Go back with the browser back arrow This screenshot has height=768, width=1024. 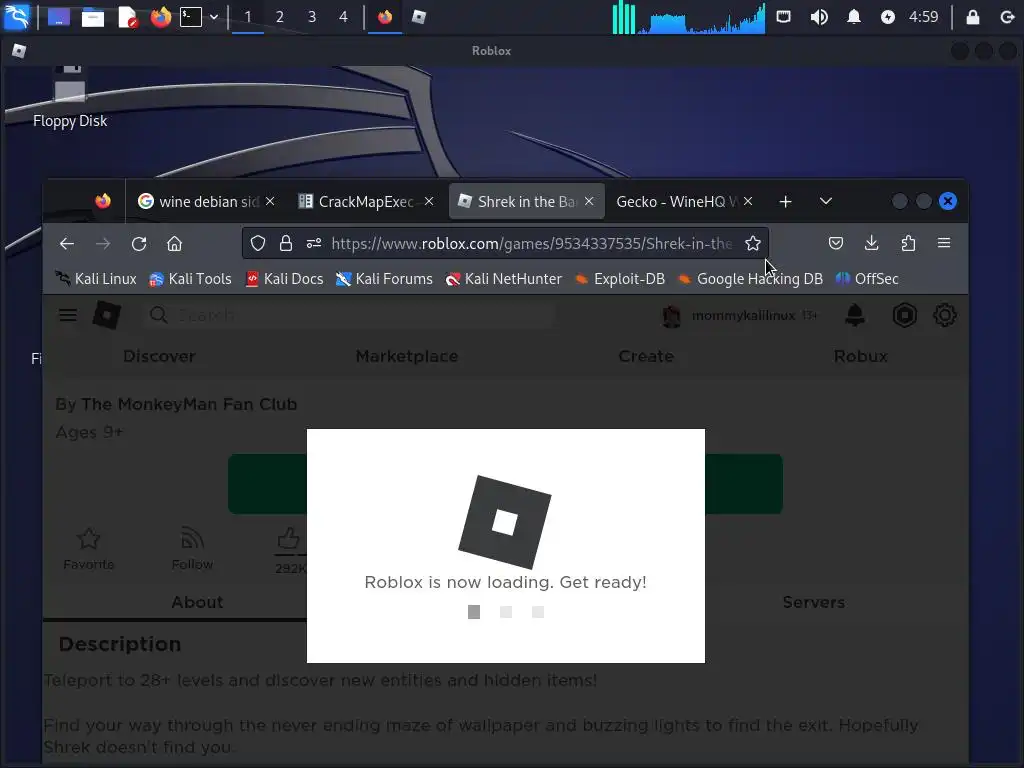pyautogui.click(x=67, y=244)
